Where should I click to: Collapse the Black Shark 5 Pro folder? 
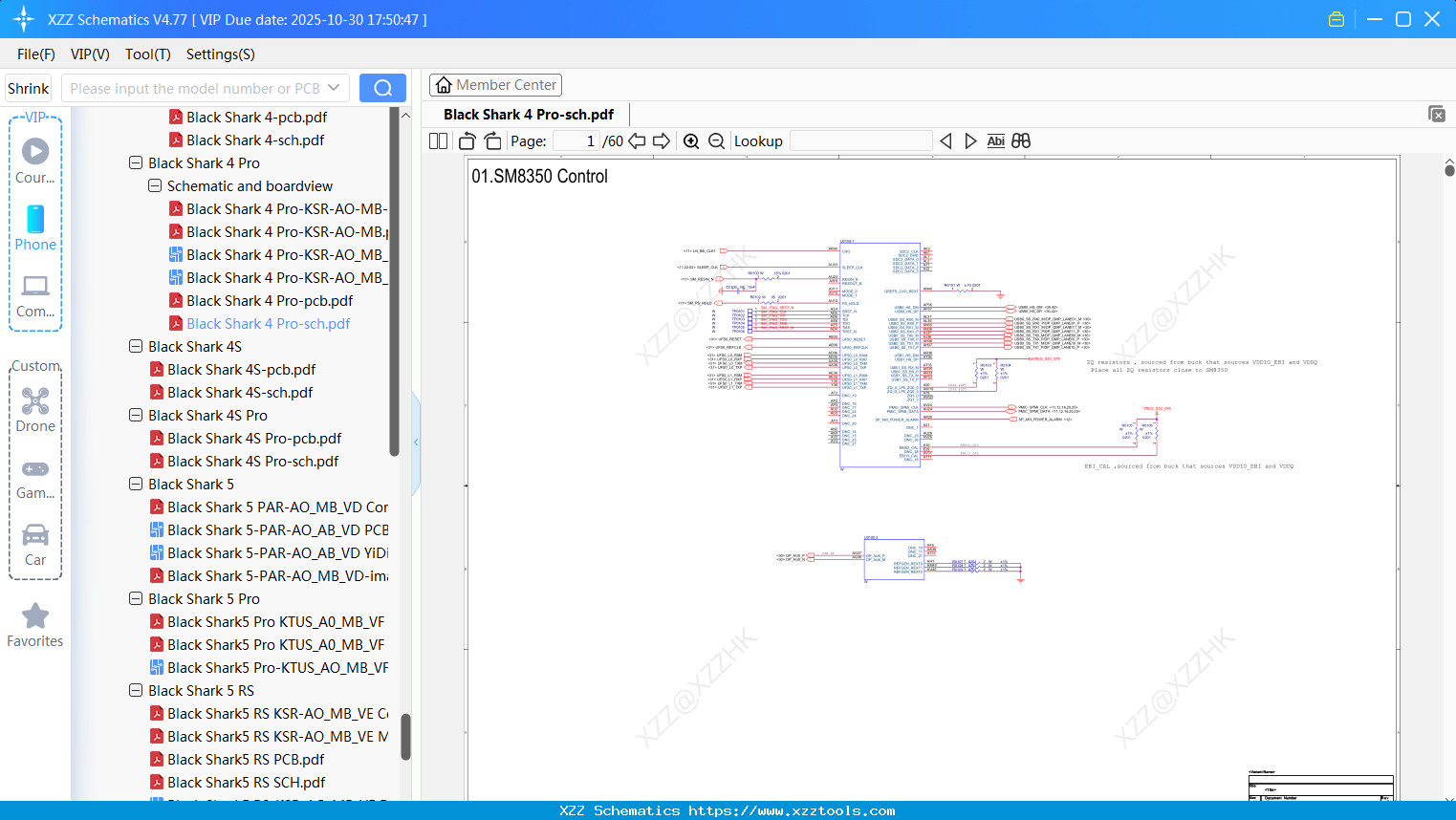pyautogui.click(x=136, y=599)
